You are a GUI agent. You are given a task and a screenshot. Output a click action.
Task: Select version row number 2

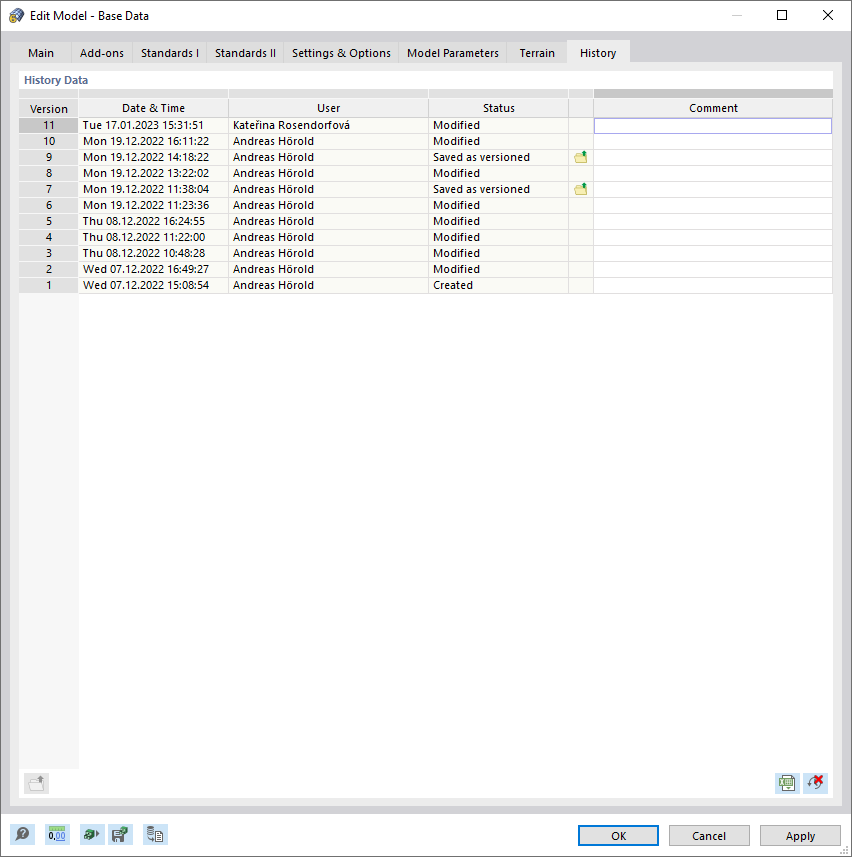point(49,269)
